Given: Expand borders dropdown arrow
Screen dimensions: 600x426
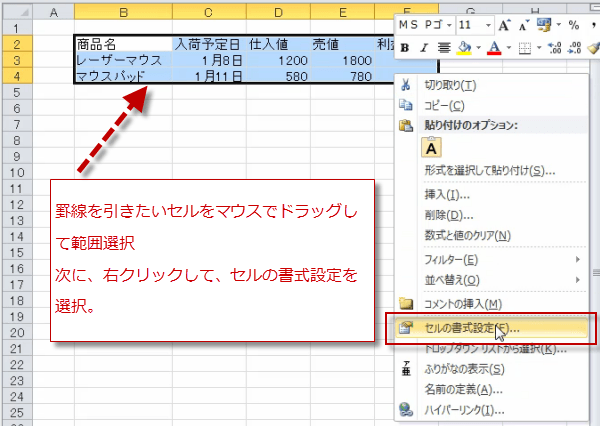Looking at the screenshot, I should [x=539, y=48].
